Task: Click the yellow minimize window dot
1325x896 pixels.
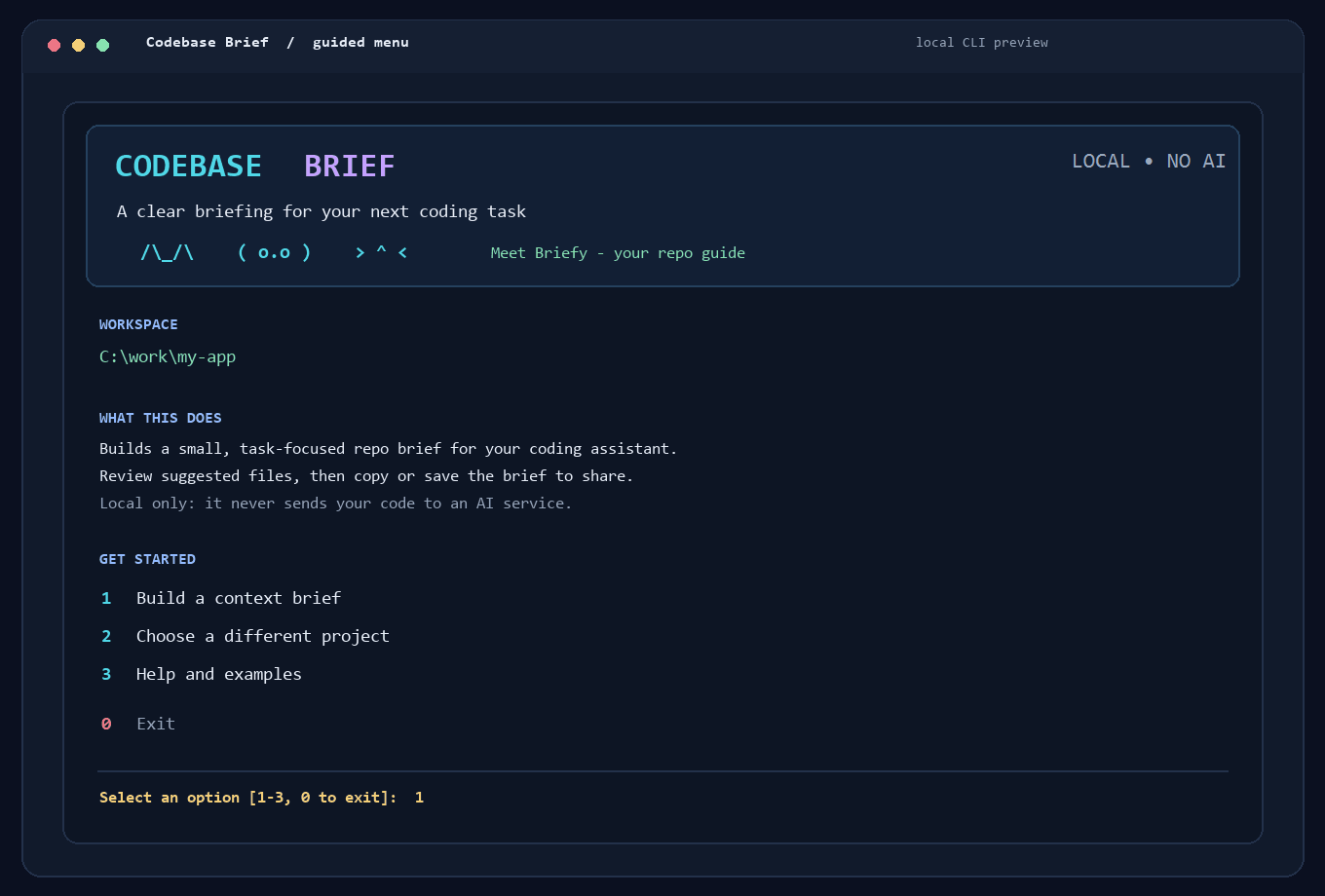Action: pyautogui.click(x=79, y=45)
